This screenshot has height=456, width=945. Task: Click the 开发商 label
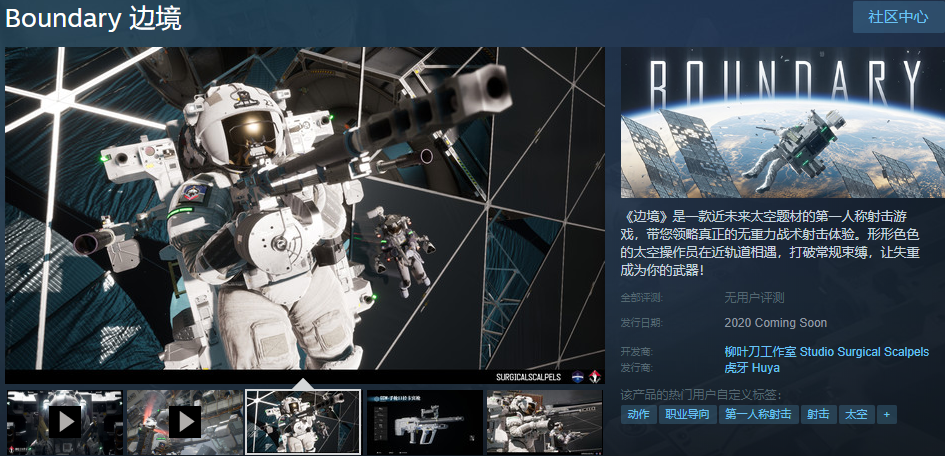click(x=636, y=352)
